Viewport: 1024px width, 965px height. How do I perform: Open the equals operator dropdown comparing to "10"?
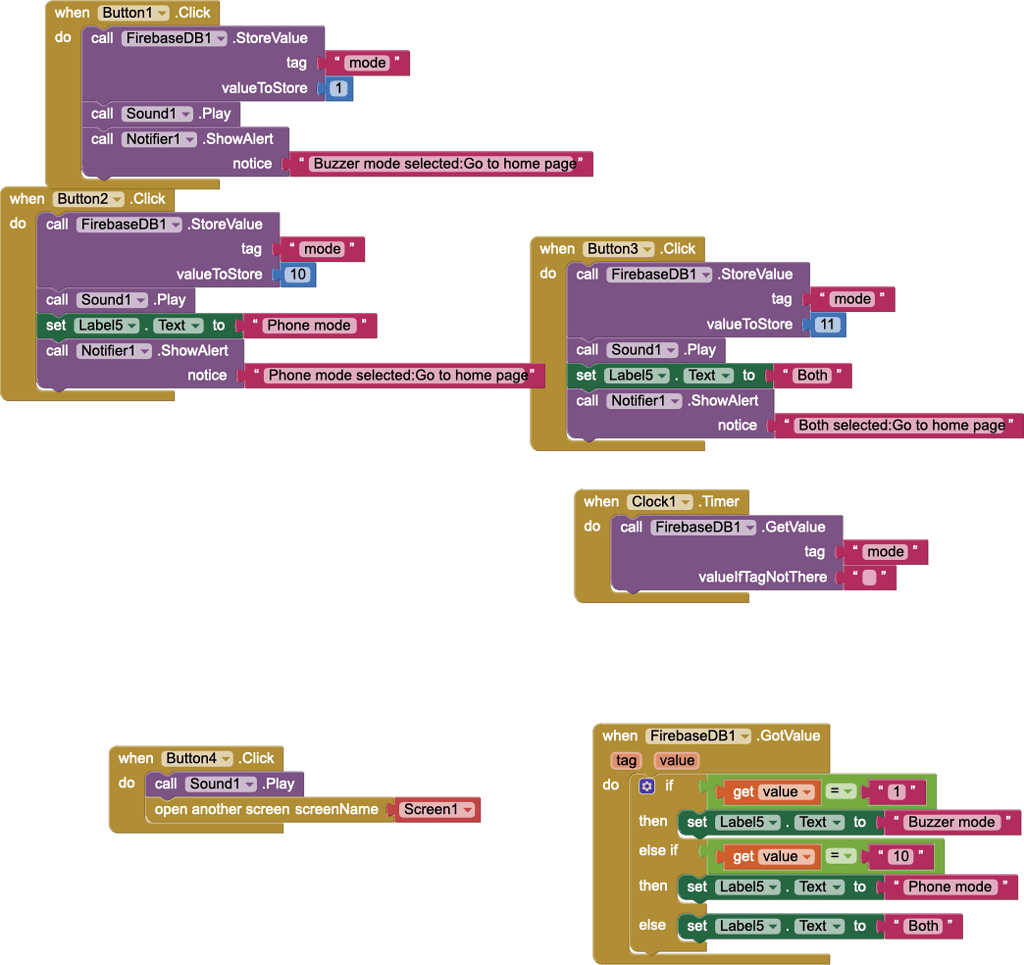[846, 857]
